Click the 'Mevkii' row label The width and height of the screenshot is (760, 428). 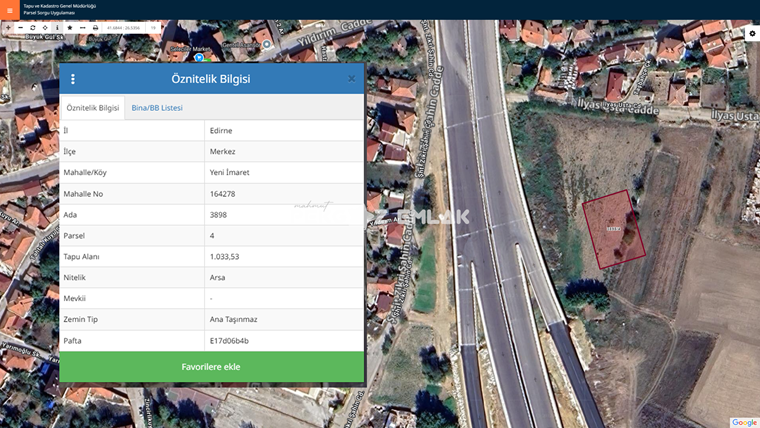pyautogui.click(x=74, y=298)
